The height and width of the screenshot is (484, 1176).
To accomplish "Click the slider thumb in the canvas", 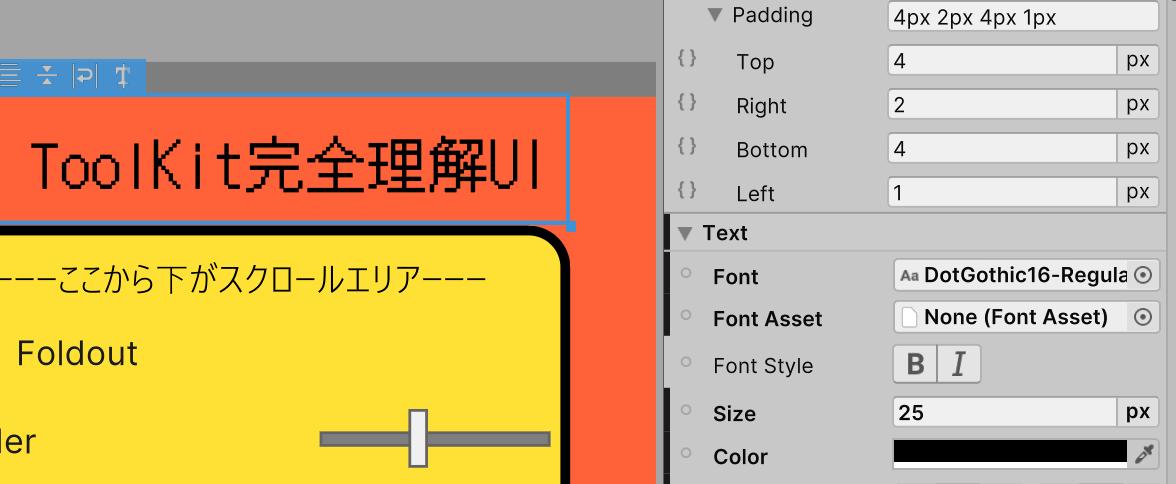I will point(418,438).
